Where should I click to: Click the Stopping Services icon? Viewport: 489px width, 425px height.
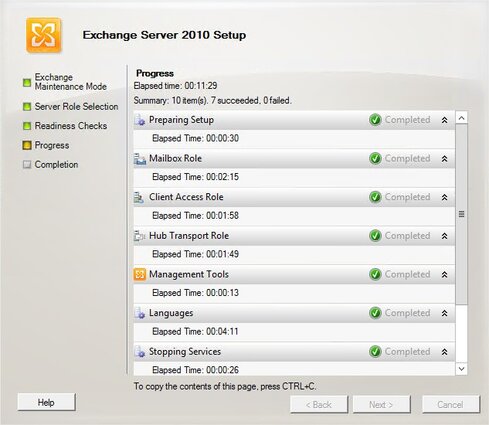140,352
